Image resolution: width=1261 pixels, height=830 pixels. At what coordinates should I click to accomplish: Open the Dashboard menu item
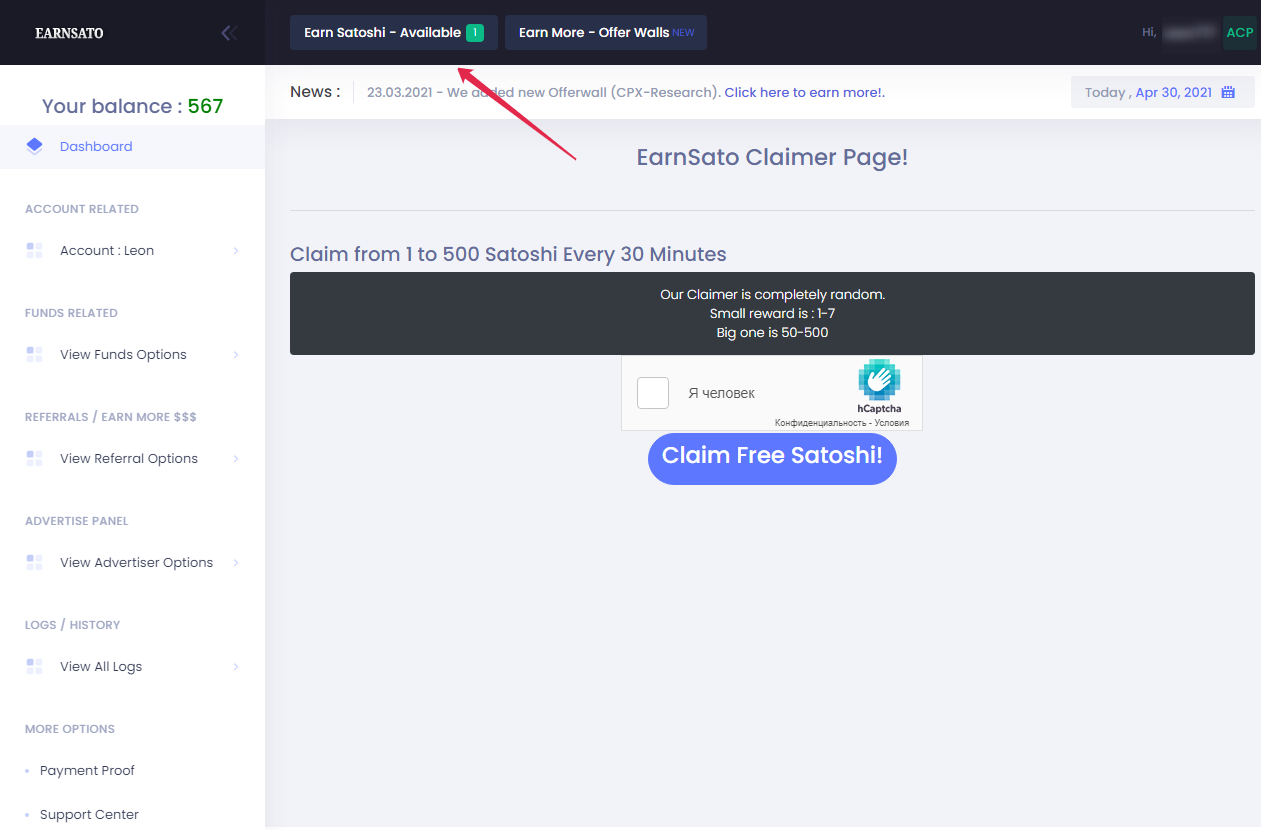(x=132, y=146)
